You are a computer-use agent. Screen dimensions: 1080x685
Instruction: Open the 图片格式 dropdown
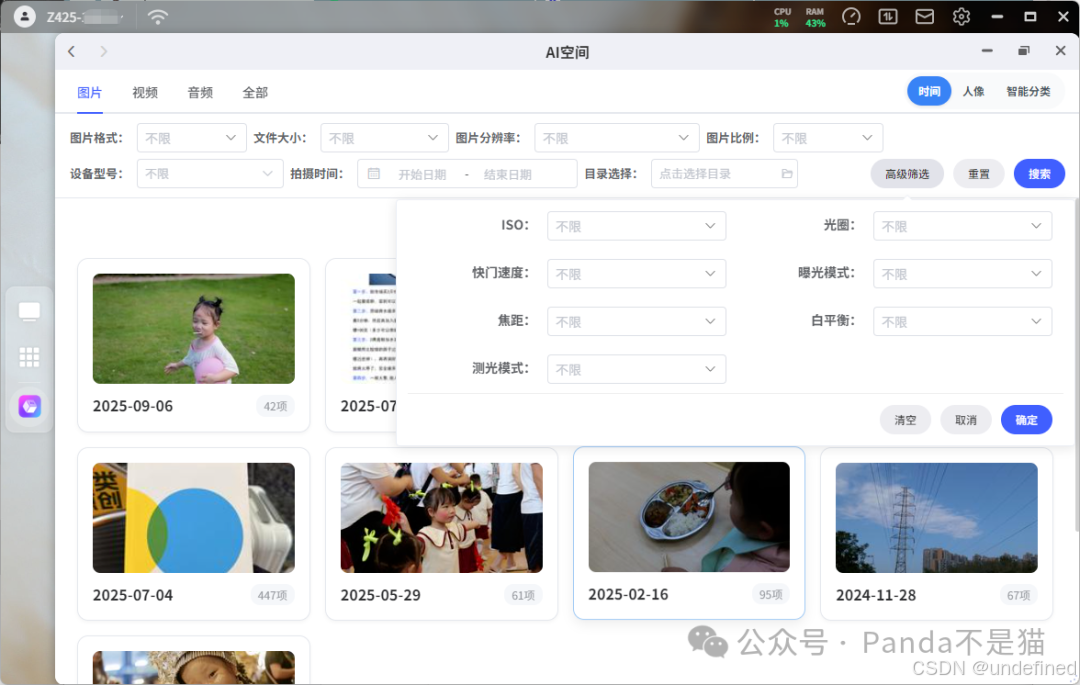(x=191, y=138)
